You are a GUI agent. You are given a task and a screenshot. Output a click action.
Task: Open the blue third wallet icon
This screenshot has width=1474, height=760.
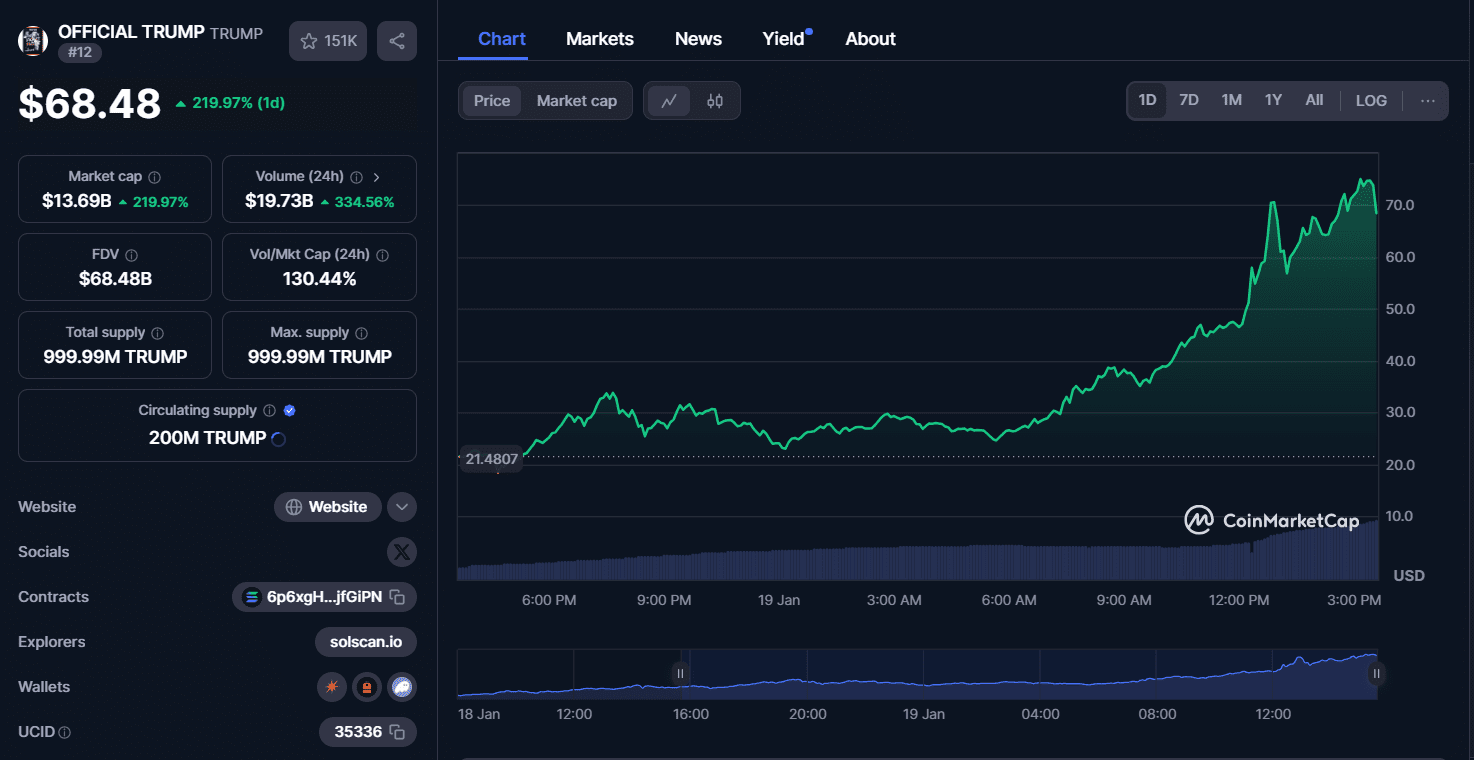tap(402, 687)
